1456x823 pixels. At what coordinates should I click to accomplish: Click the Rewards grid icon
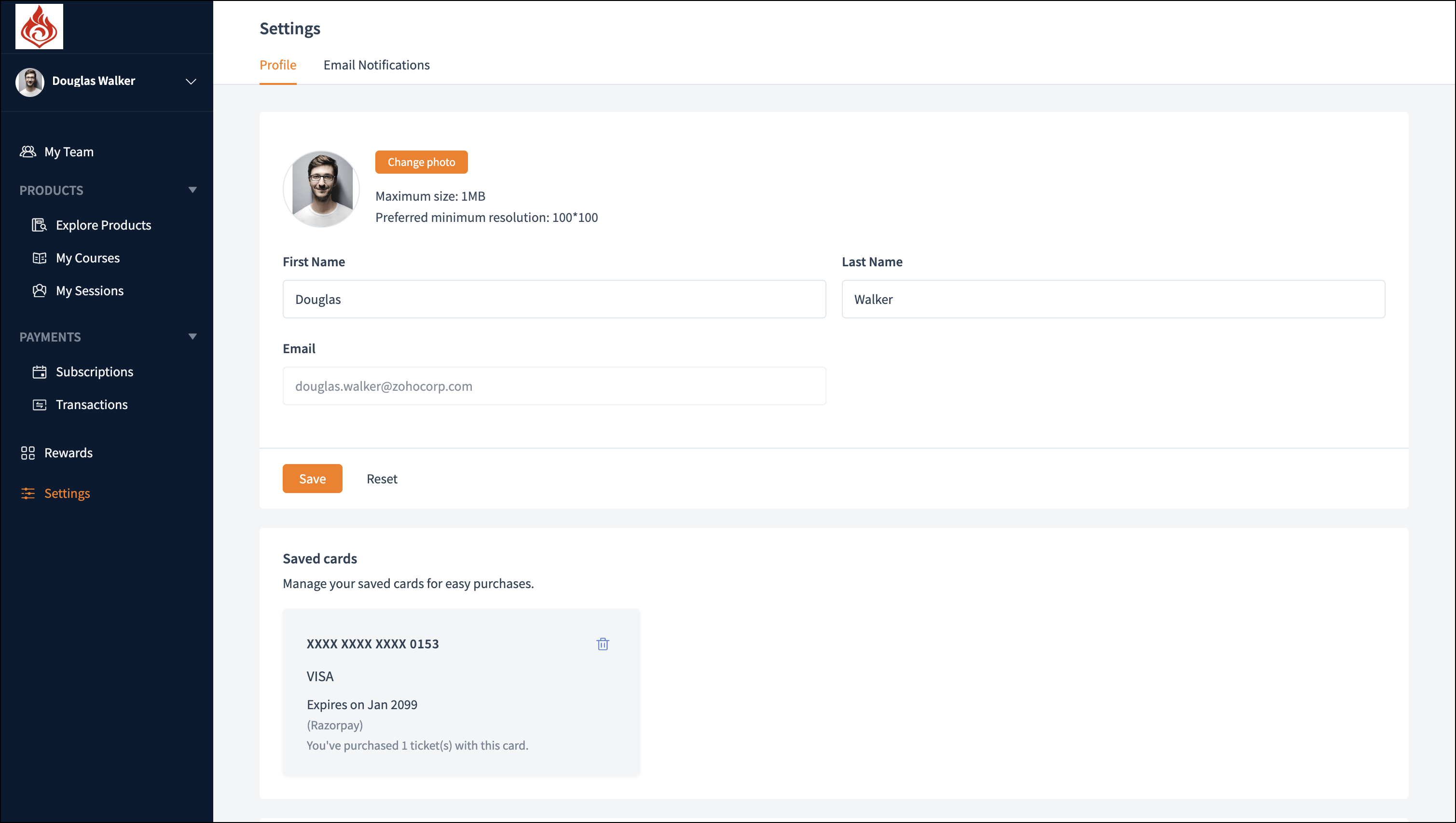[27, 453]
